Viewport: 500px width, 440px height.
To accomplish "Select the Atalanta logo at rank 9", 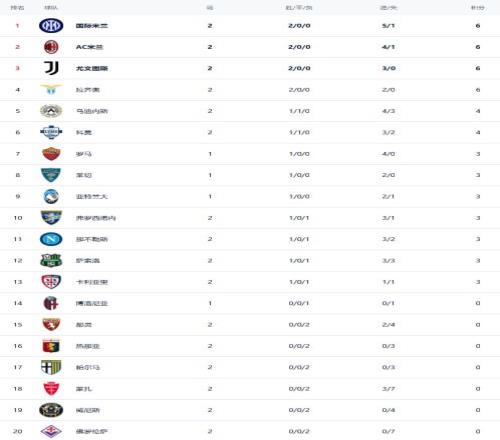I will (51, 196).
